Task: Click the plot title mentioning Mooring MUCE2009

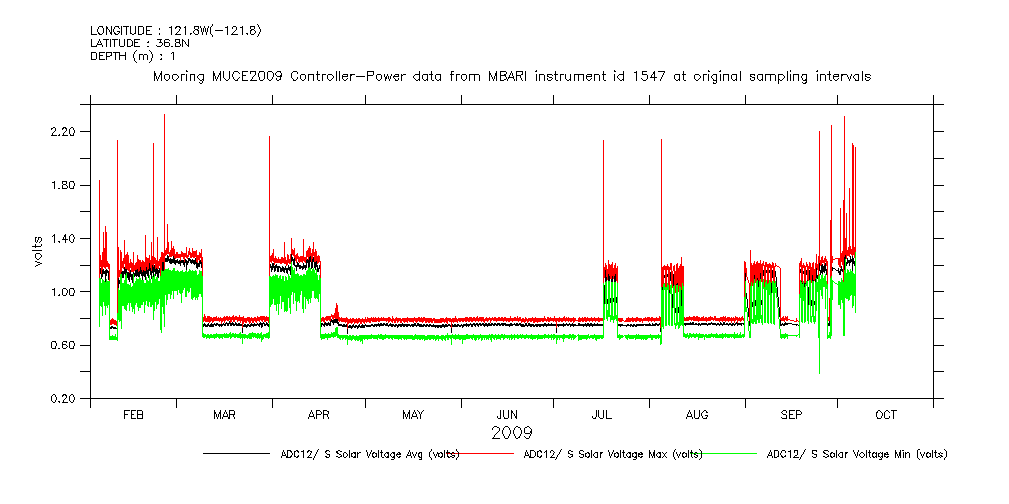Action: [x=511, y=76]
